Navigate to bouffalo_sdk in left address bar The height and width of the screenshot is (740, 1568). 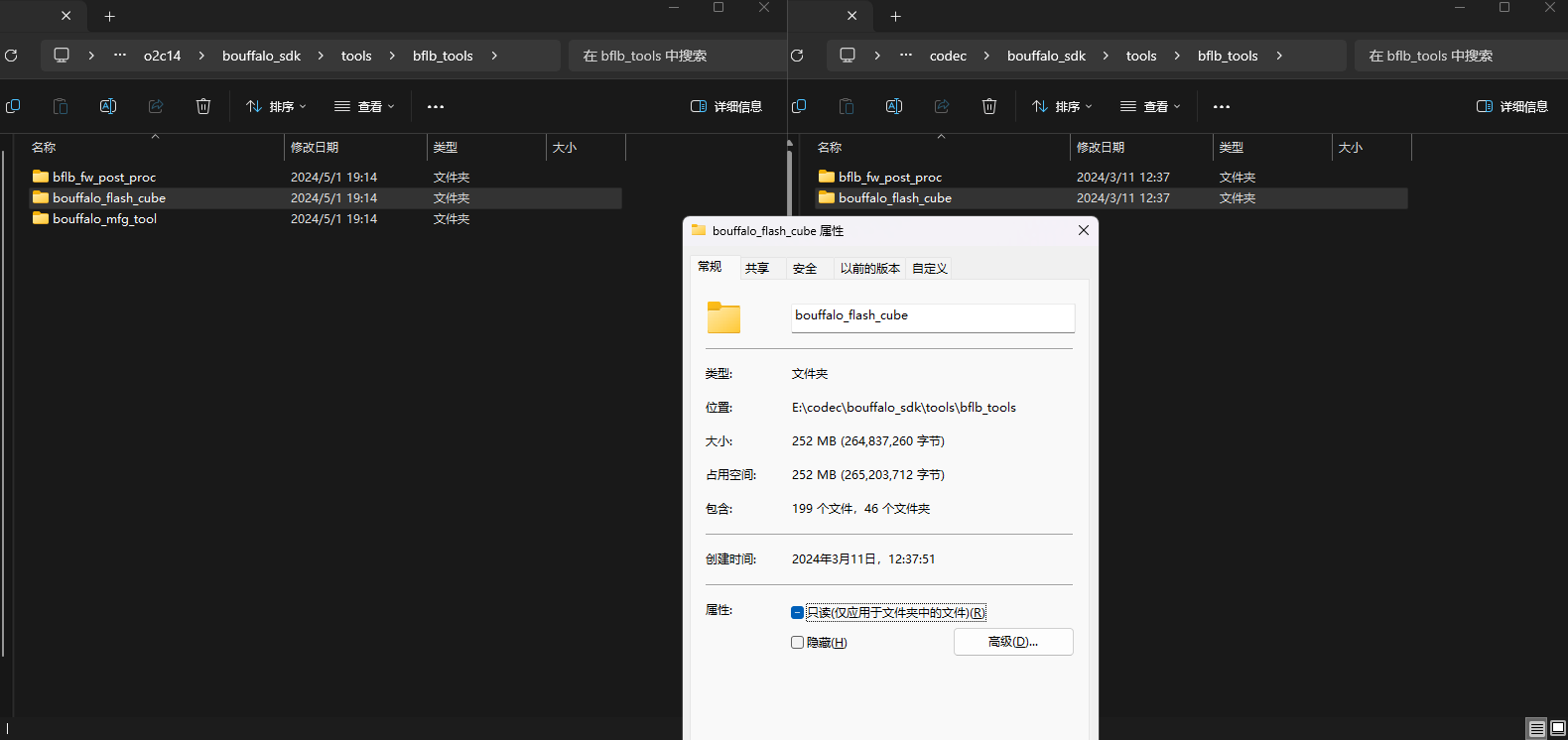tap(261, 56)
